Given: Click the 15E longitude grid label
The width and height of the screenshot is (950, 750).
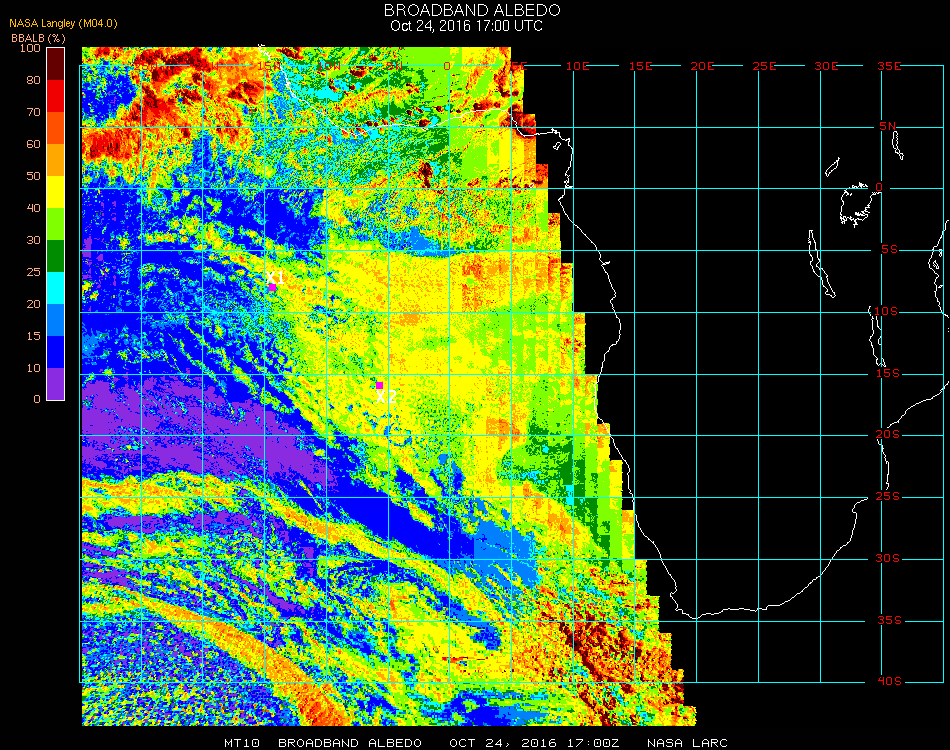Looking at the screenshot, I should [640, 66].
